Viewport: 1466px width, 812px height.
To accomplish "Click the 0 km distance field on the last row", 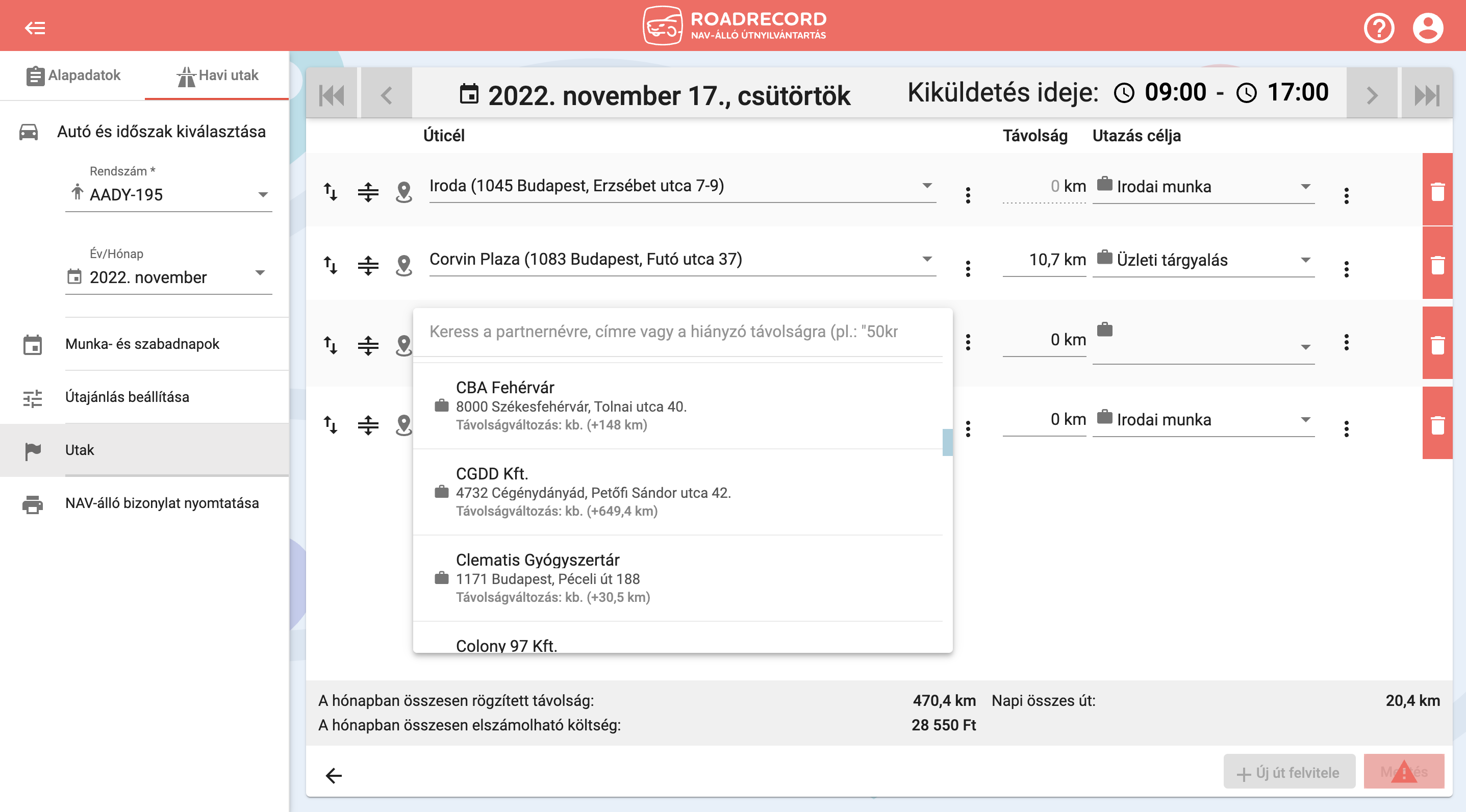I will (x=1044, y=419).
